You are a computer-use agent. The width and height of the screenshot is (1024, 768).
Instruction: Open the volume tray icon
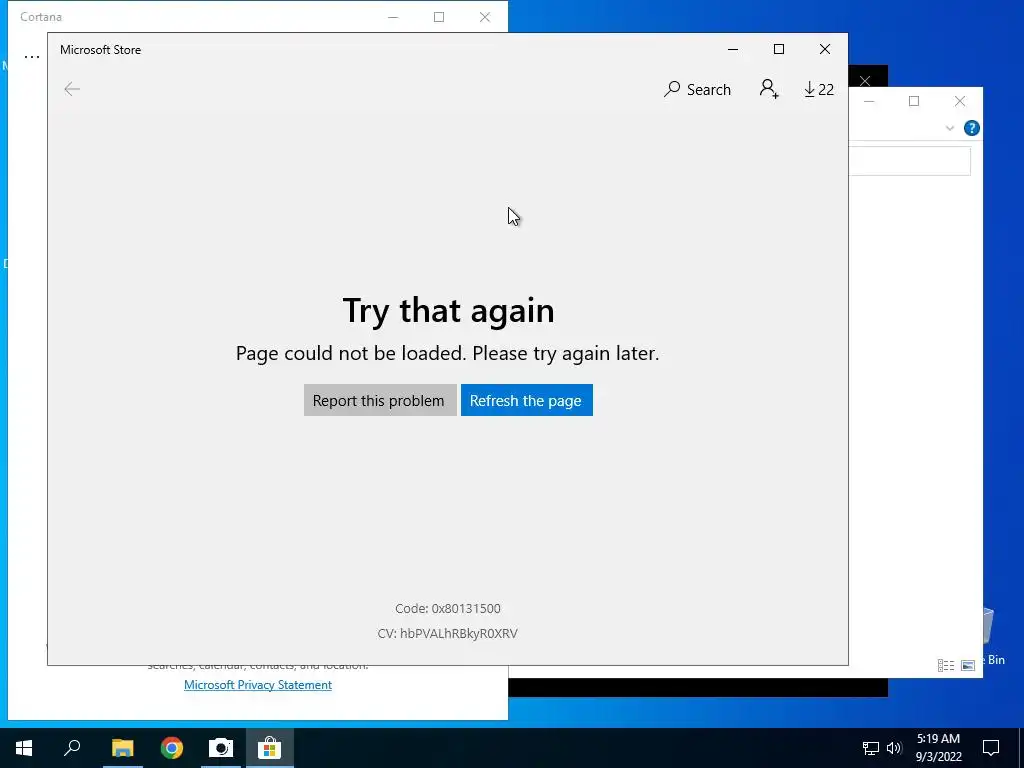894,748
